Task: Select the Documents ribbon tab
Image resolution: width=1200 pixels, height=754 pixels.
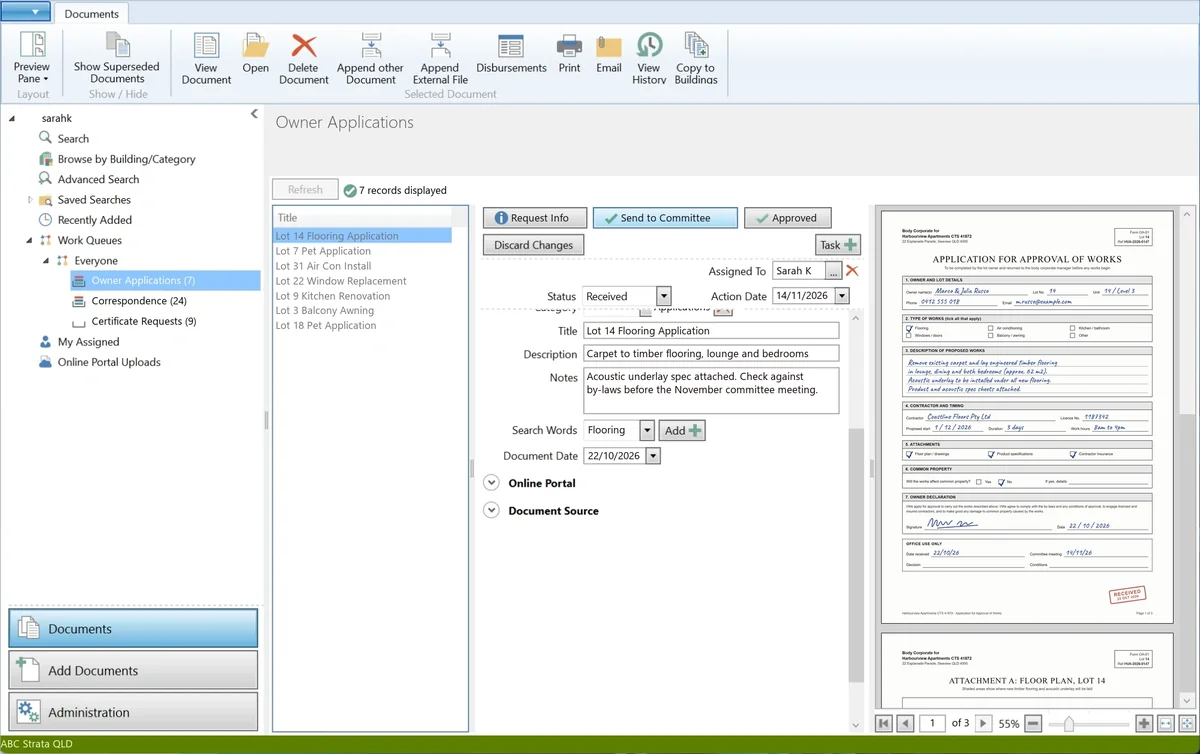Action: click(x=91, y=14)
